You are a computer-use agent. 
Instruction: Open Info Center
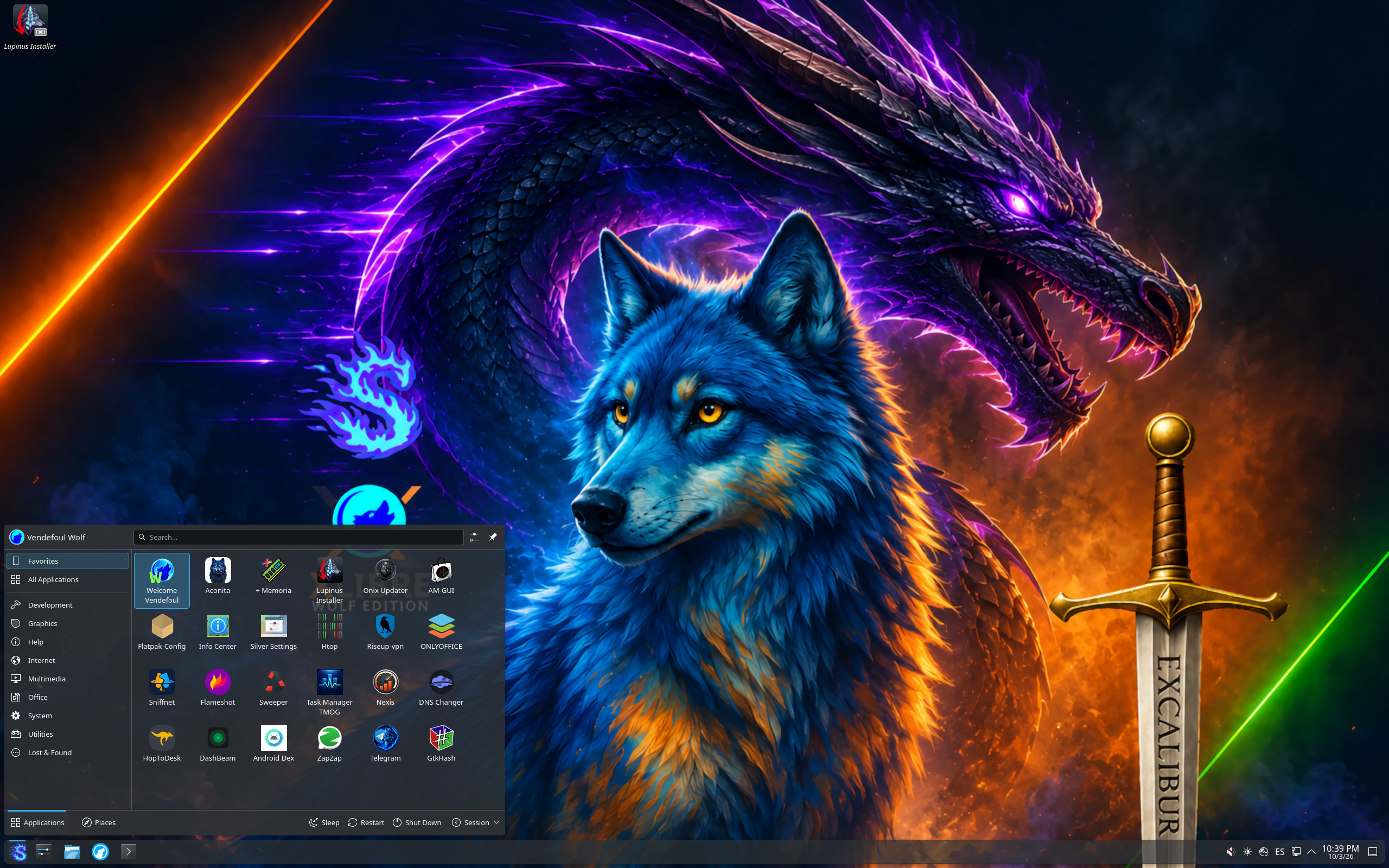coord(218,631)
